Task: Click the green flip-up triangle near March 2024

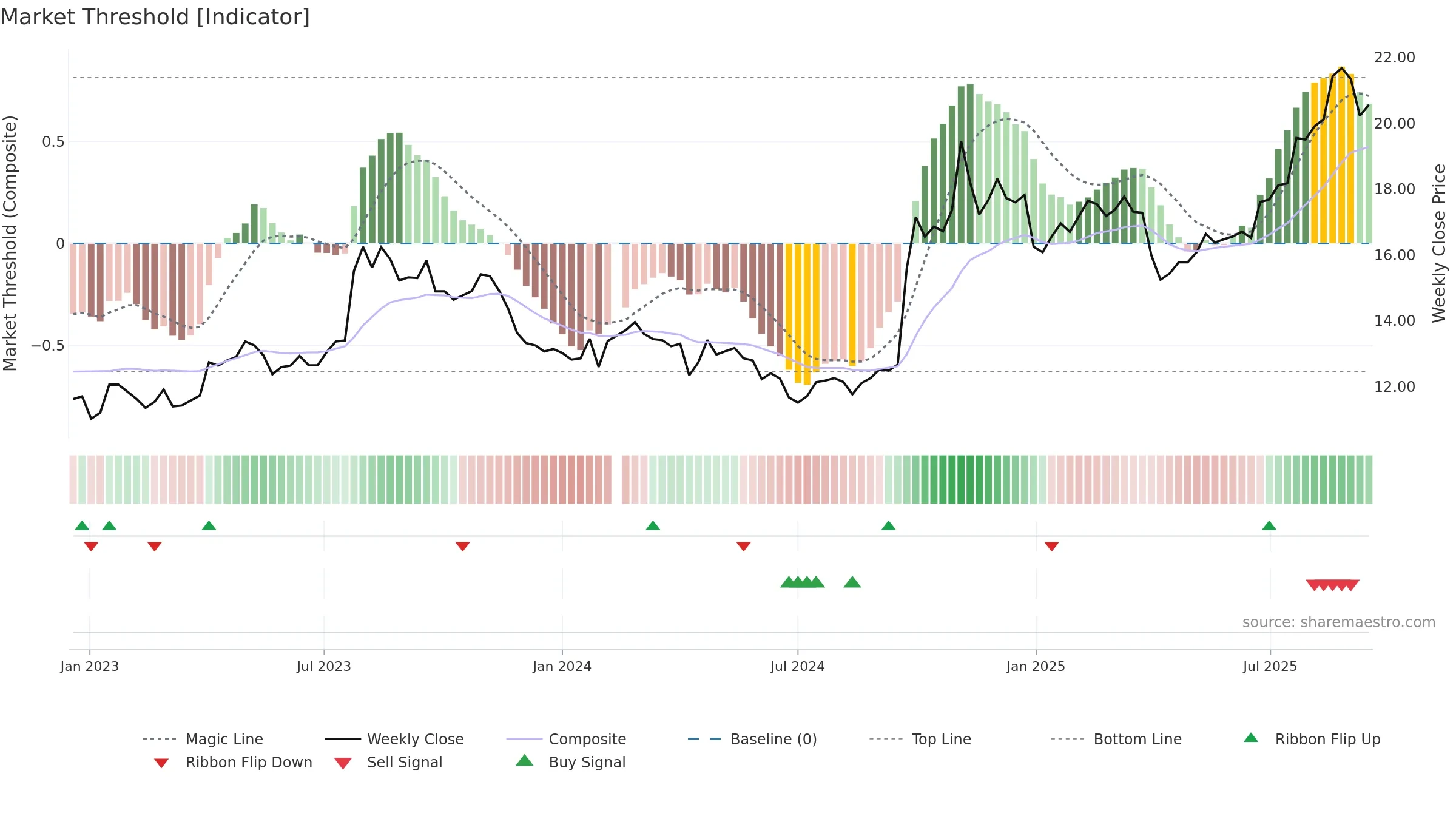Action: [653, 525]
